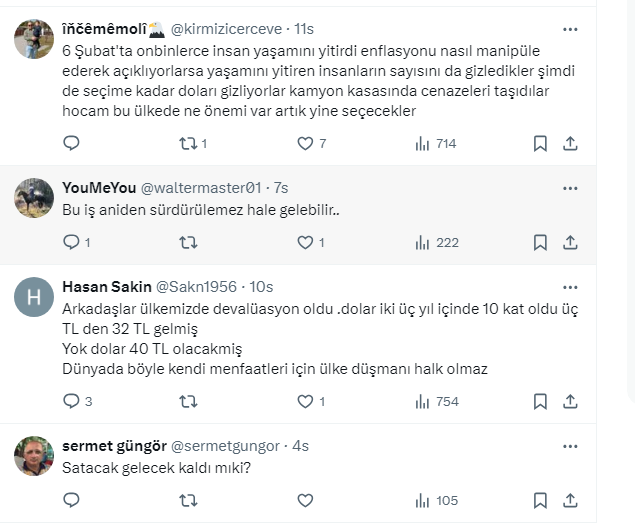Retweet the kirmizicerceve tweet
This screenshot has height=523, width=635.
click(x=187, y=144)
